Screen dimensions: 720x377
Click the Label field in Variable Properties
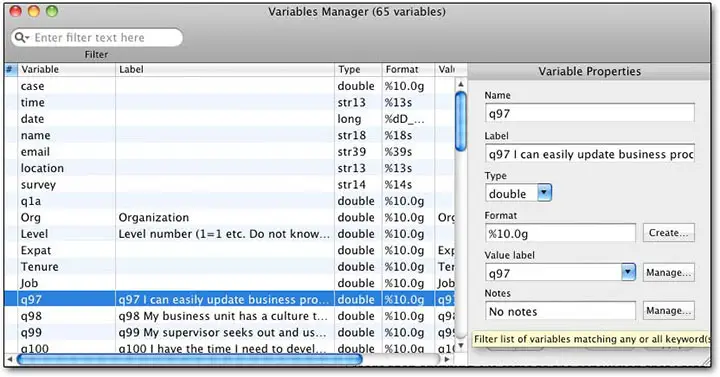(590, 154)
